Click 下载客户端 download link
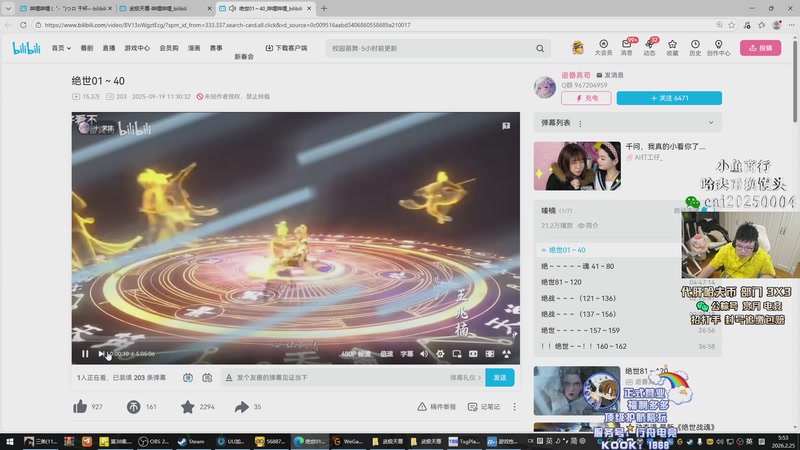Image resolution: width=800 pixels, height=450 pixels. coord(286,48)
